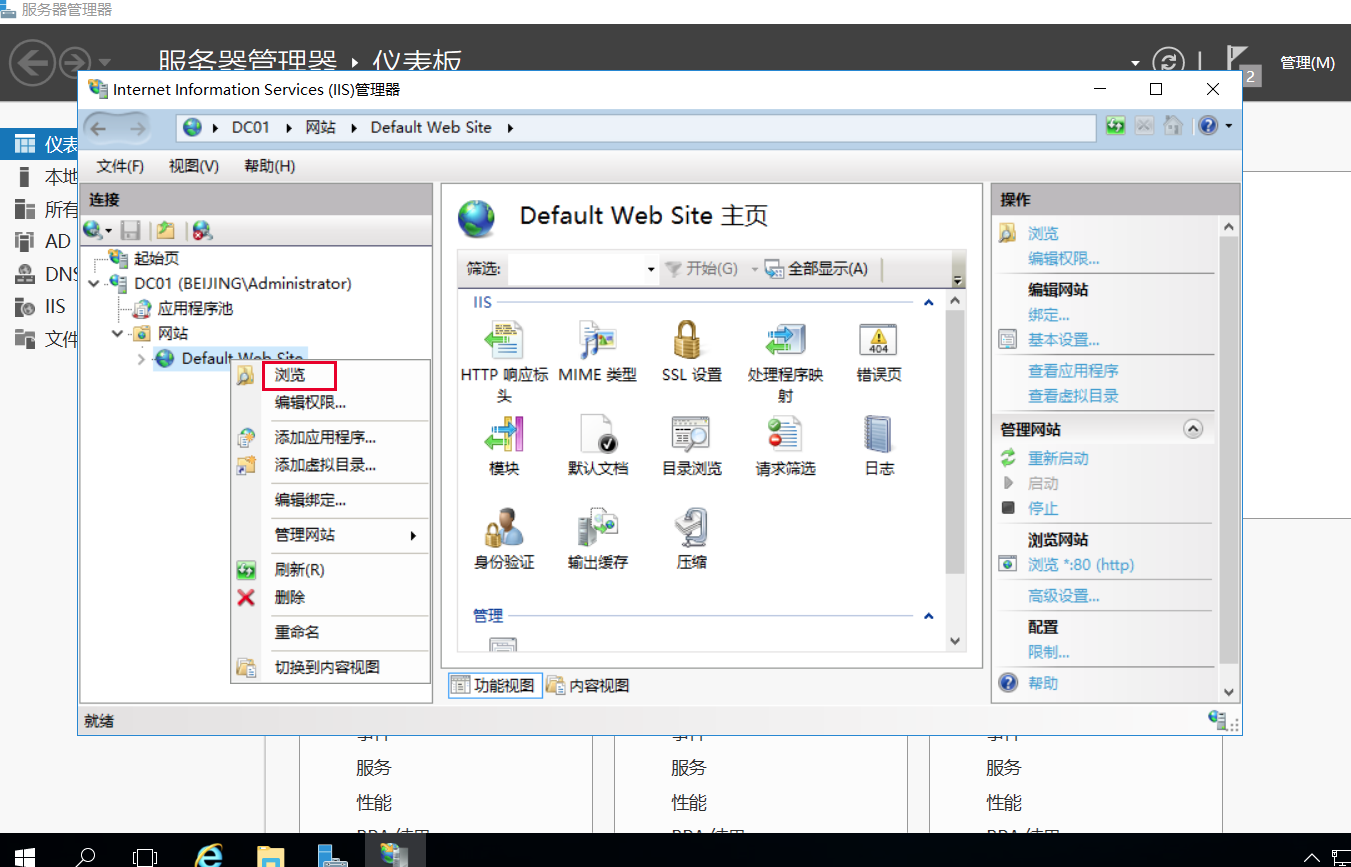Open Internet Explorer from the taskbar
The height and width of the screenshot is (867, 1351).
[x=209, y=855]
